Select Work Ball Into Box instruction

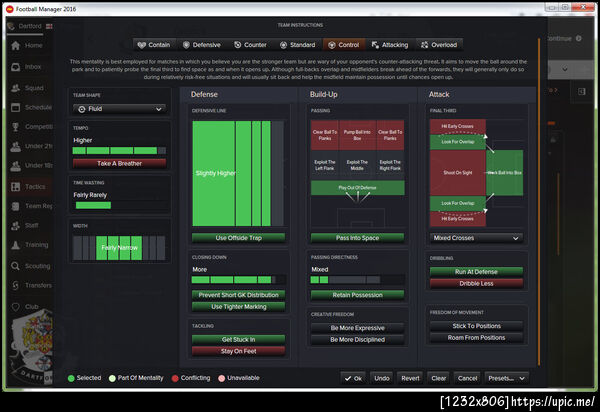504,173
